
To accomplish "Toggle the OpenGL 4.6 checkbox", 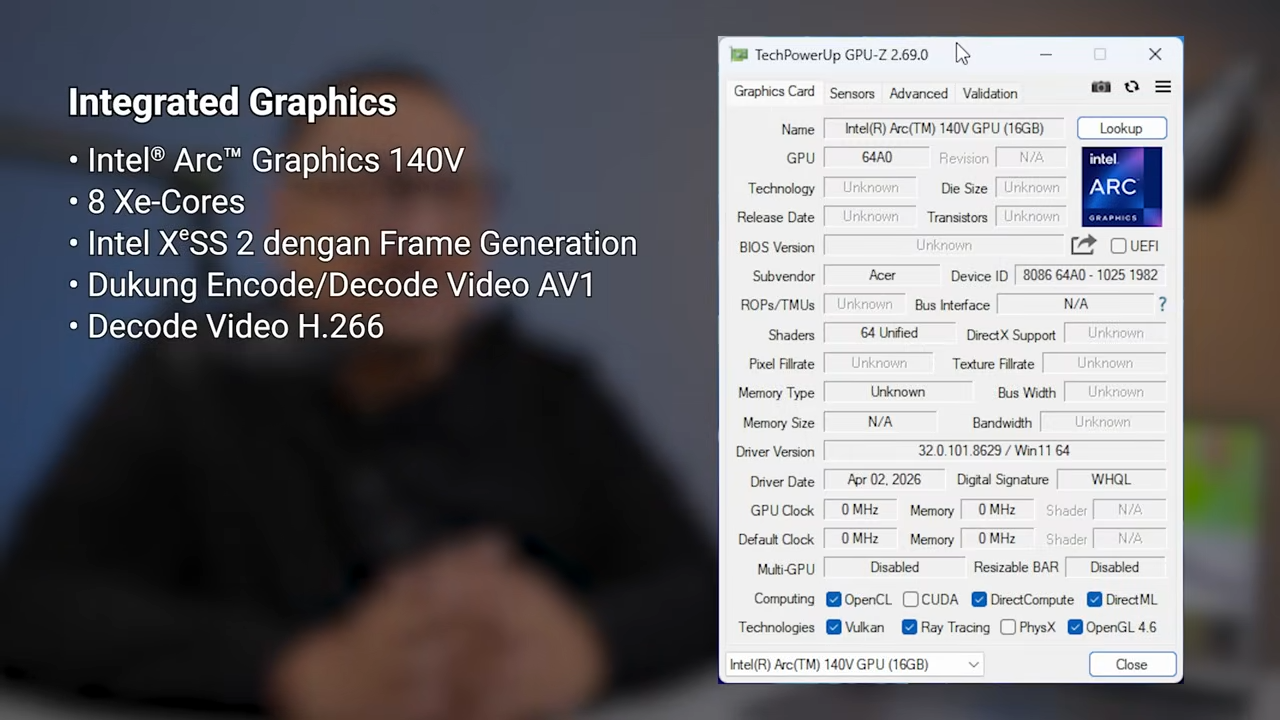I will coord(1075,627).
